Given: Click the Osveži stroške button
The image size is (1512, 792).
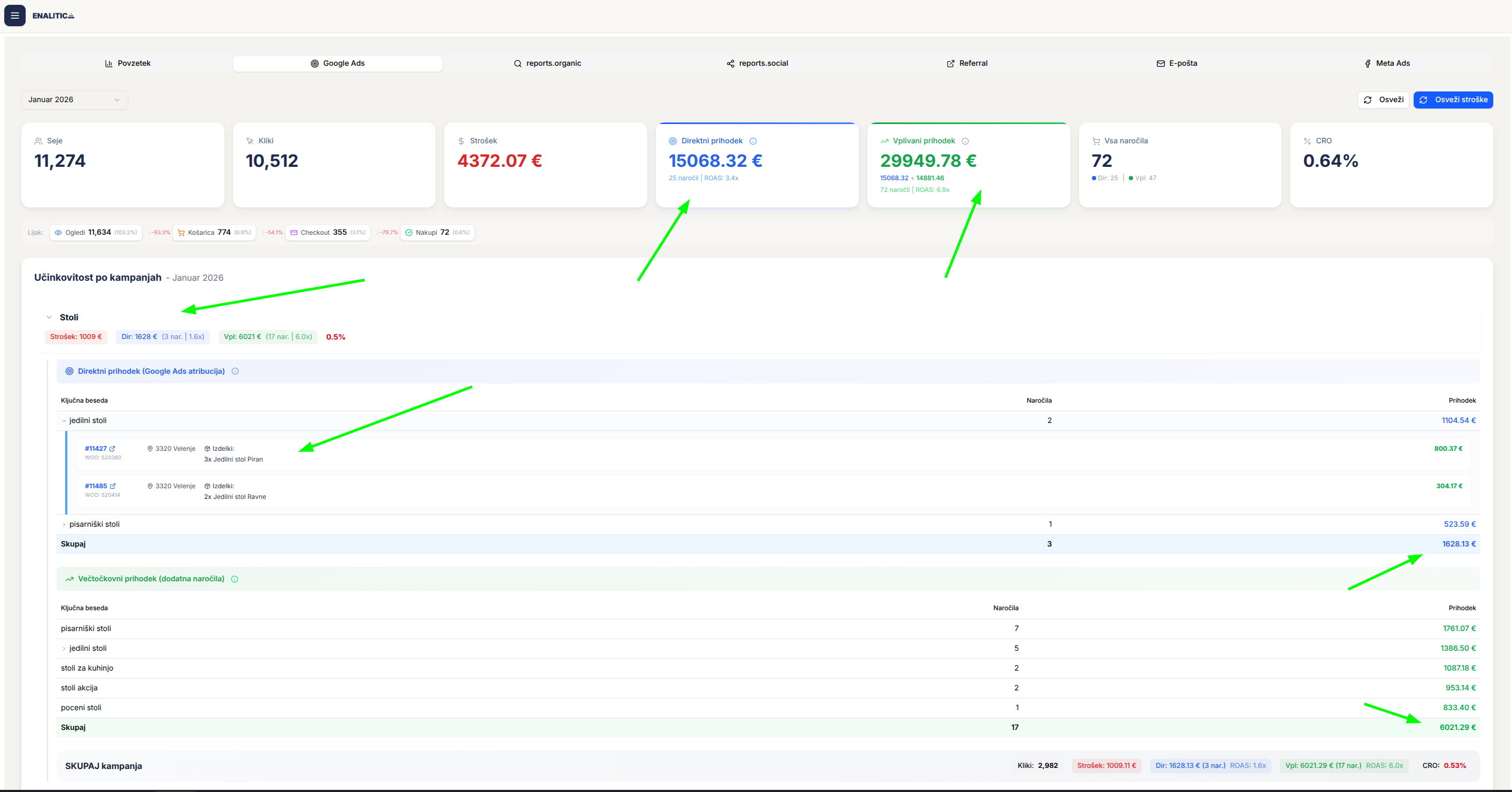Looking at the screenshot, I should 1453,100.
